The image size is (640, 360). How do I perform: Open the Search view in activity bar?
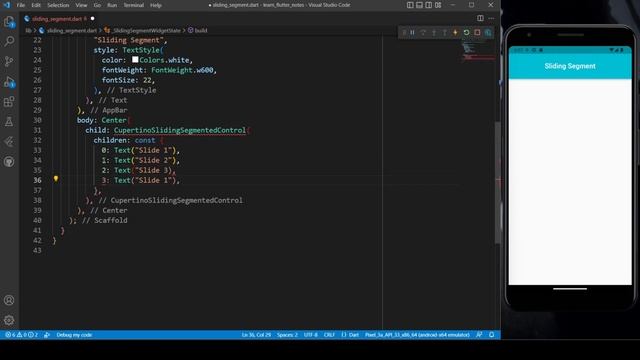coord(9,41)
